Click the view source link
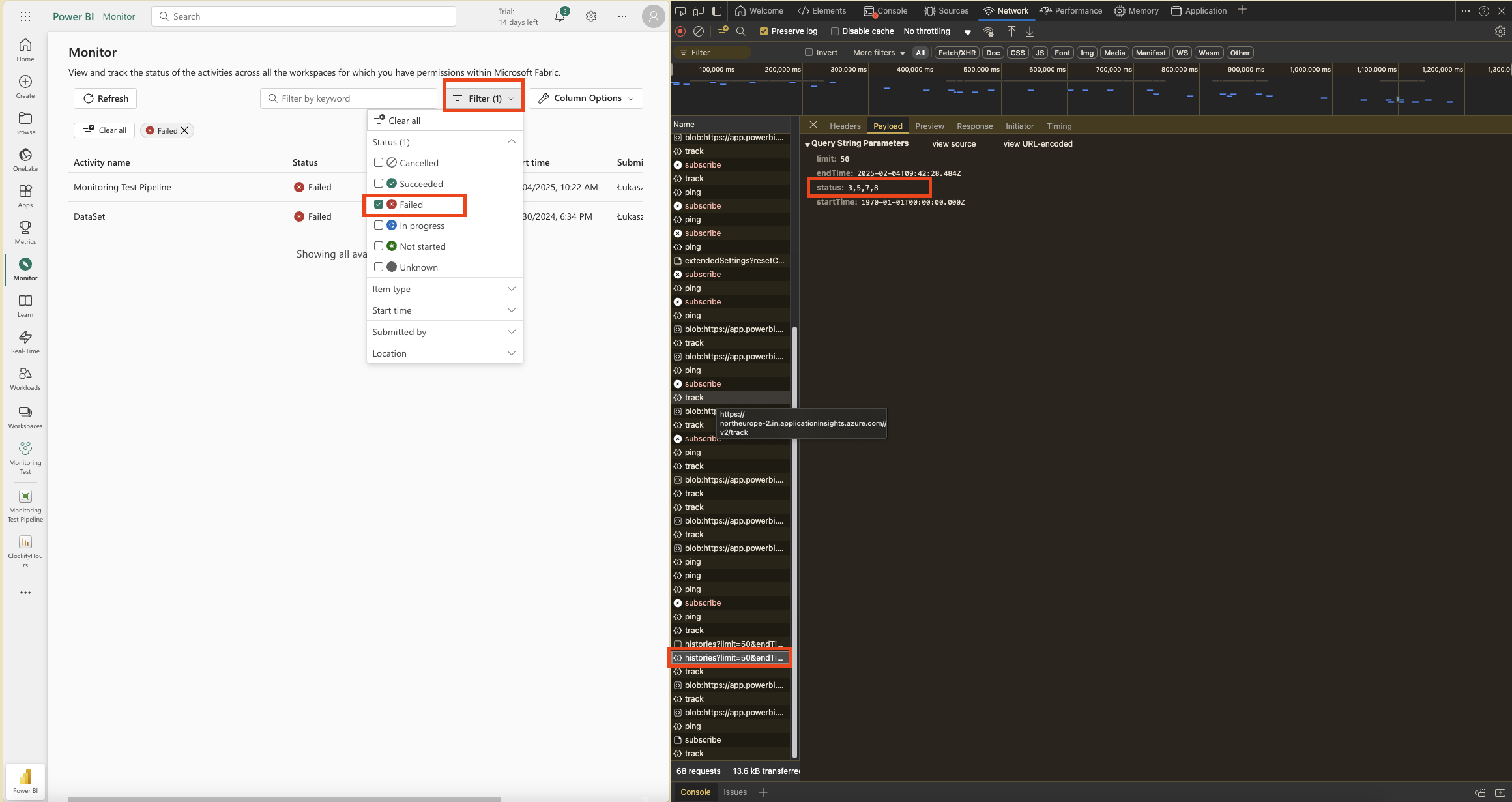 coord(953,144)
